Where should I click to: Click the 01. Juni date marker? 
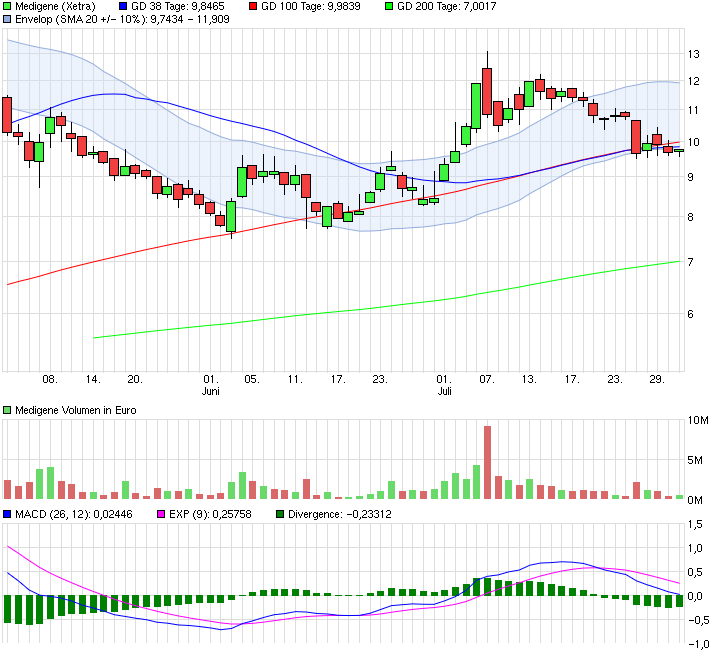[x=210, y=386]
